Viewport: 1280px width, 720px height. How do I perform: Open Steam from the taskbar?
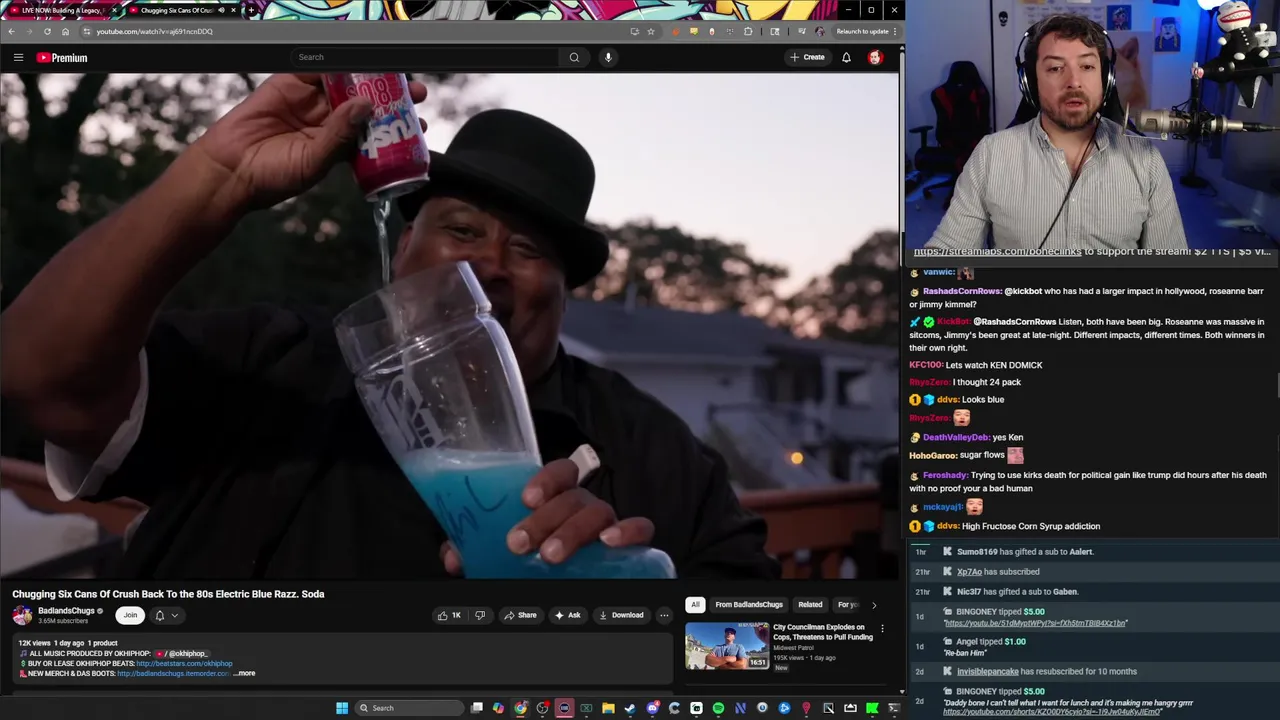point(629,708)
